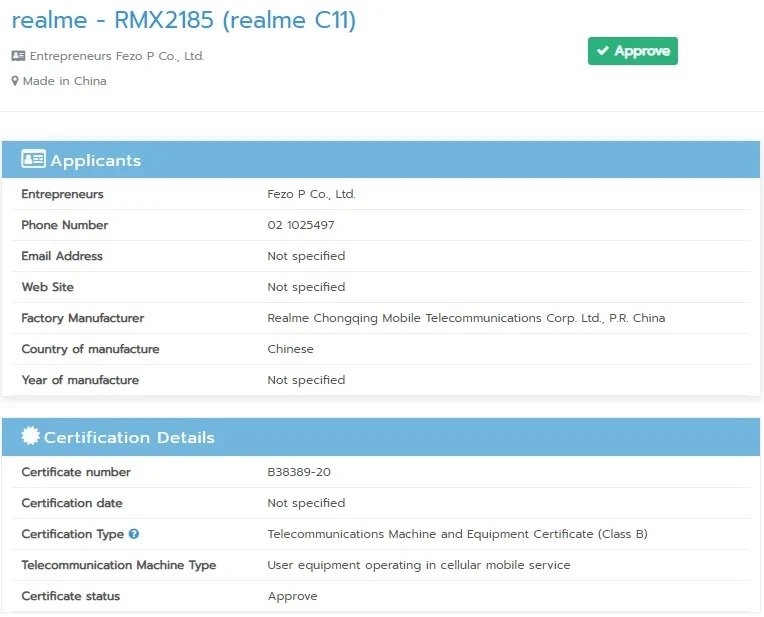Select the Certification Details section header
764x617 pixels.
(381, 437)
